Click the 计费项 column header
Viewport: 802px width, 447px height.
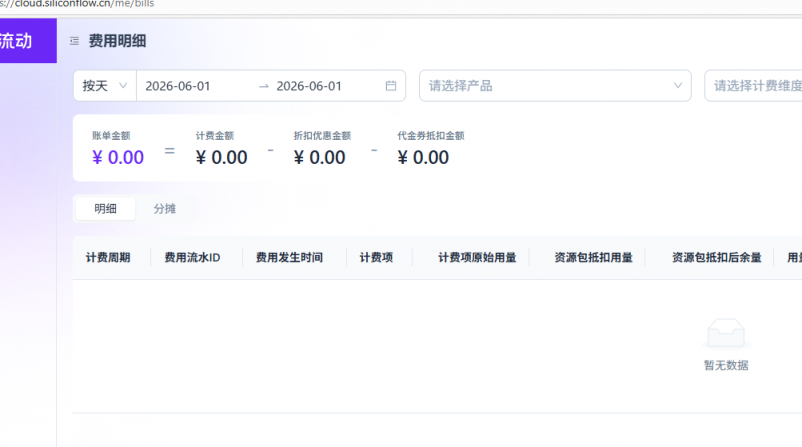(376, 258)
